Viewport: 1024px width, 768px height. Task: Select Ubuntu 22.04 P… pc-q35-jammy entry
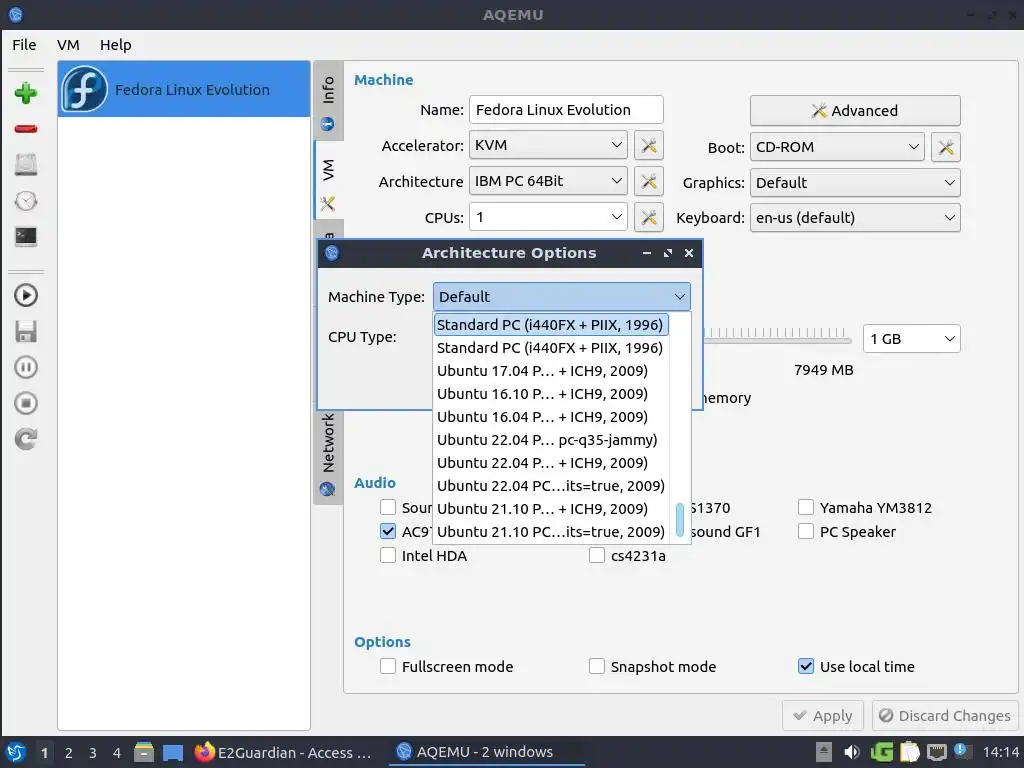point(551,440)
